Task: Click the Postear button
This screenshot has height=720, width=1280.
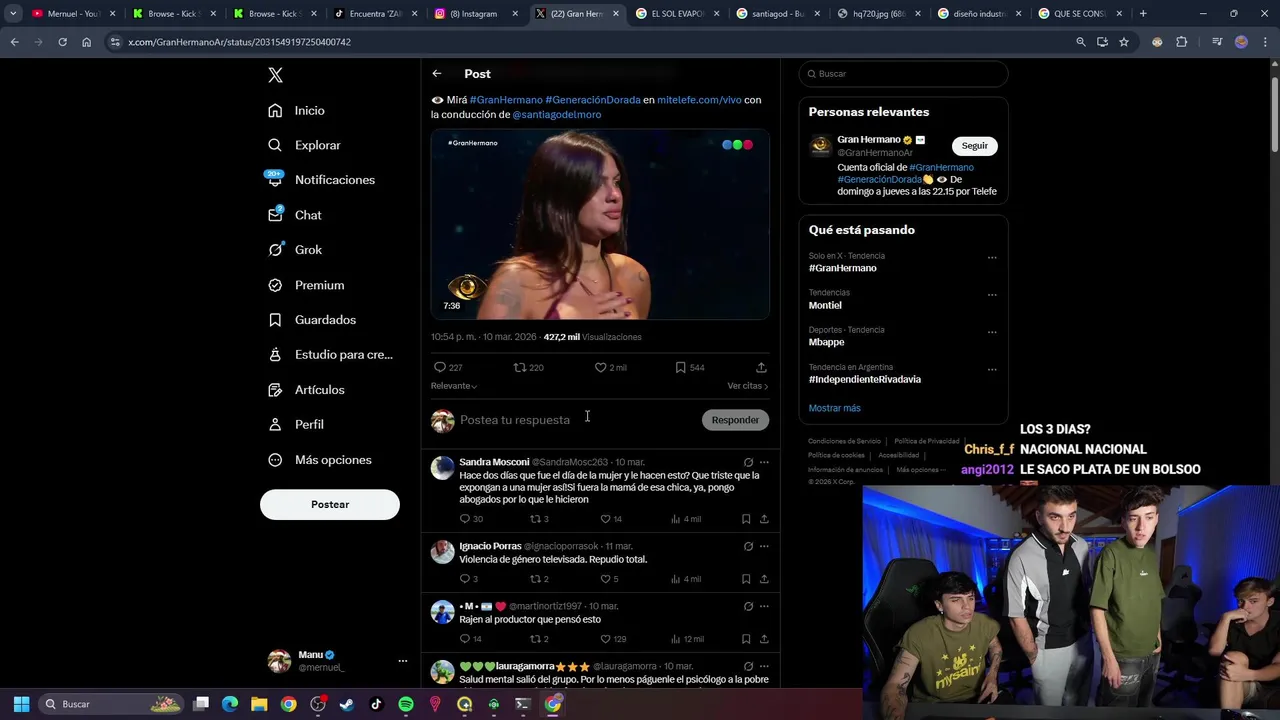Action: pyautogui.click(x=330, y=505)
